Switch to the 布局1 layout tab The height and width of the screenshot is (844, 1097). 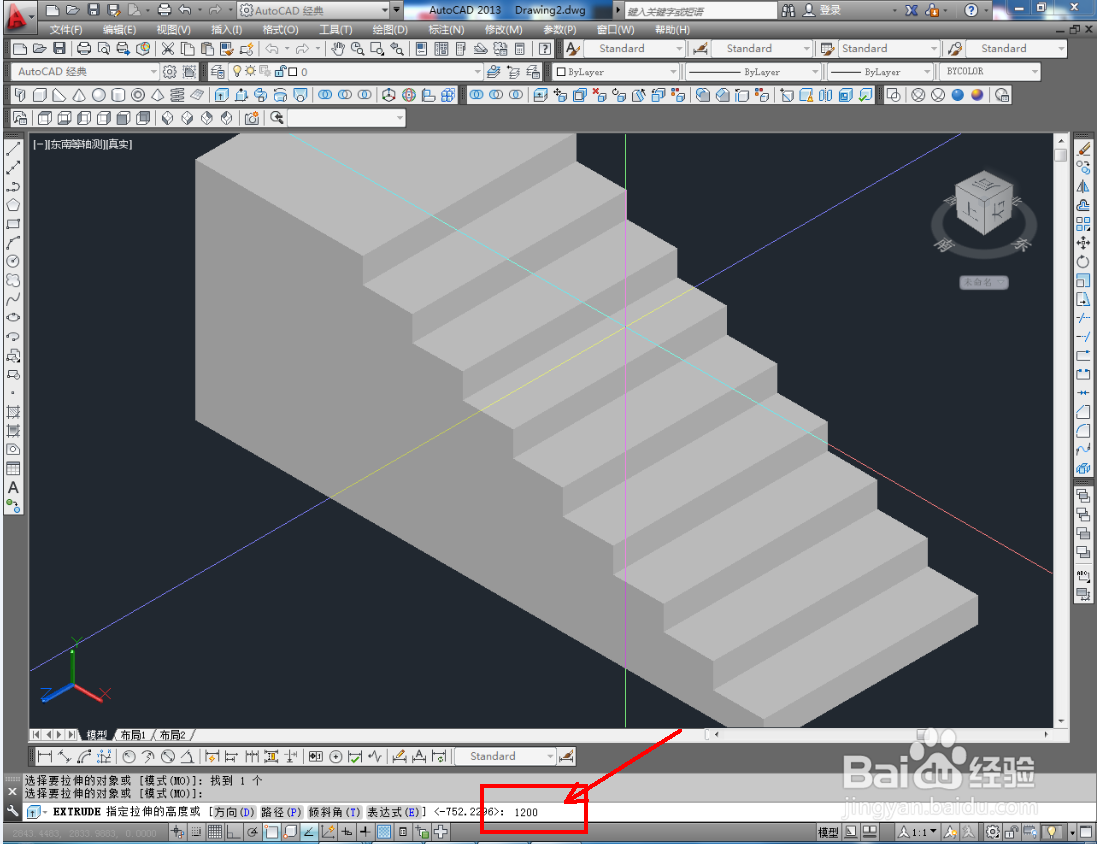(x=132, y=735)
